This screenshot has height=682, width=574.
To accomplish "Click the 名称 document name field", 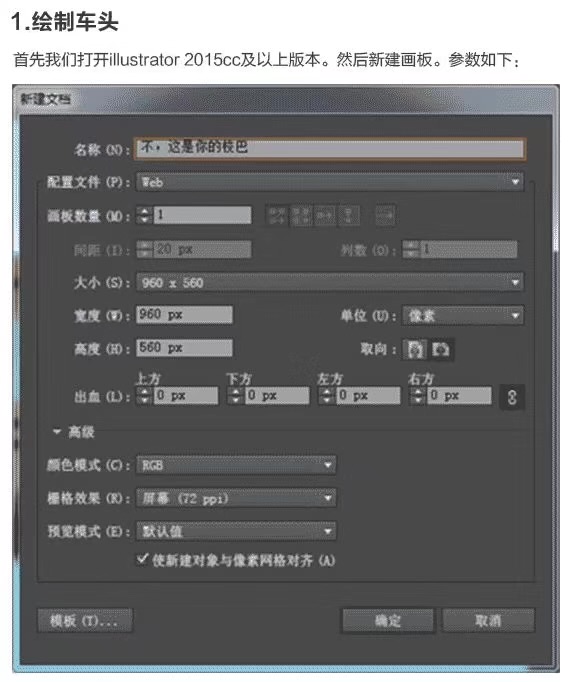I will click(x=330, y=148).
